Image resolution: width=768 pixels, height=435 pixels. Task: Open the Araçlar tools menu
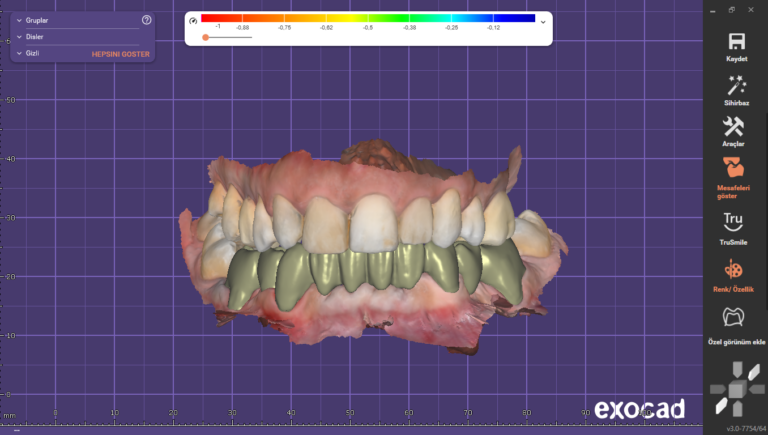tap(734, 127)
